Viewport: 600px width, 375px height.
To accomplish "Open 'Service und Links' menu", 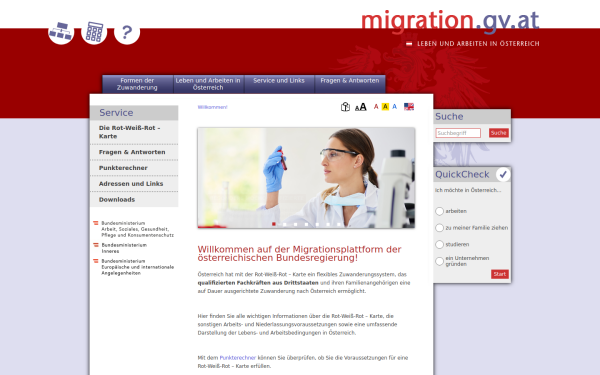I will click(279, 84).
